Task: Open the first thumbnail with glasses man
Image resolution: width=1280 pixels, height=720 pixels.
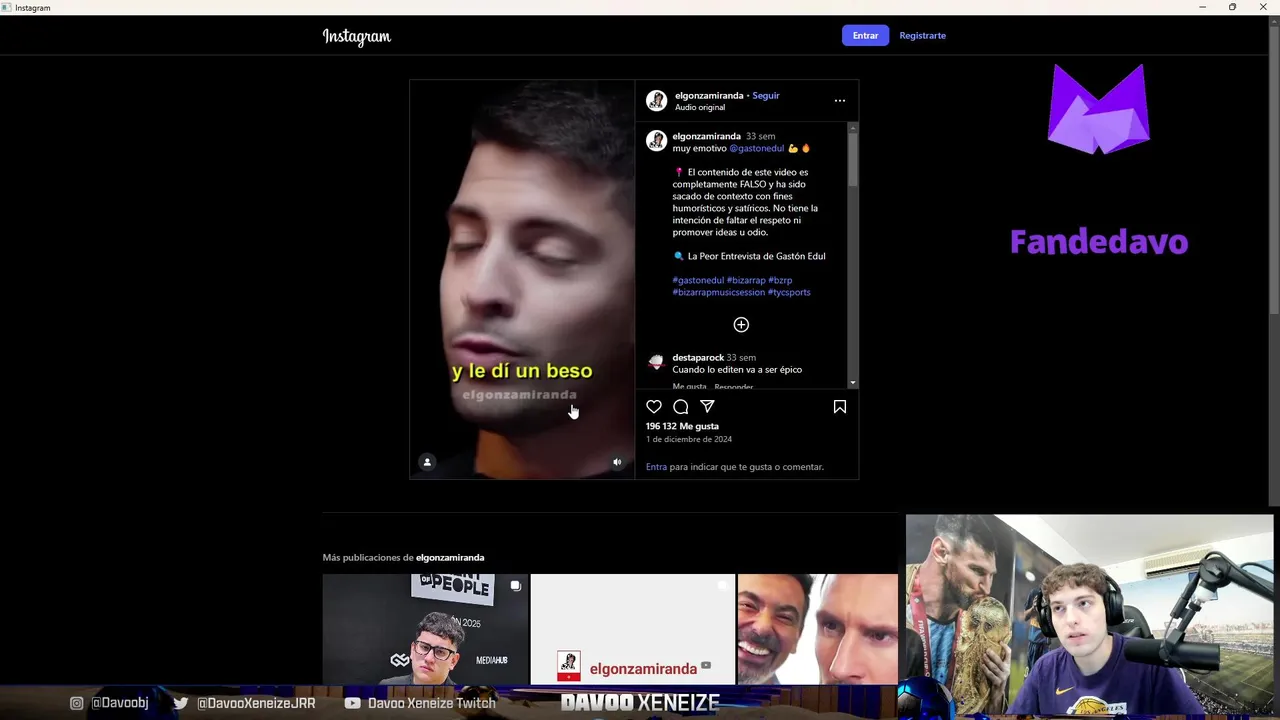Action: pos(425,629)
